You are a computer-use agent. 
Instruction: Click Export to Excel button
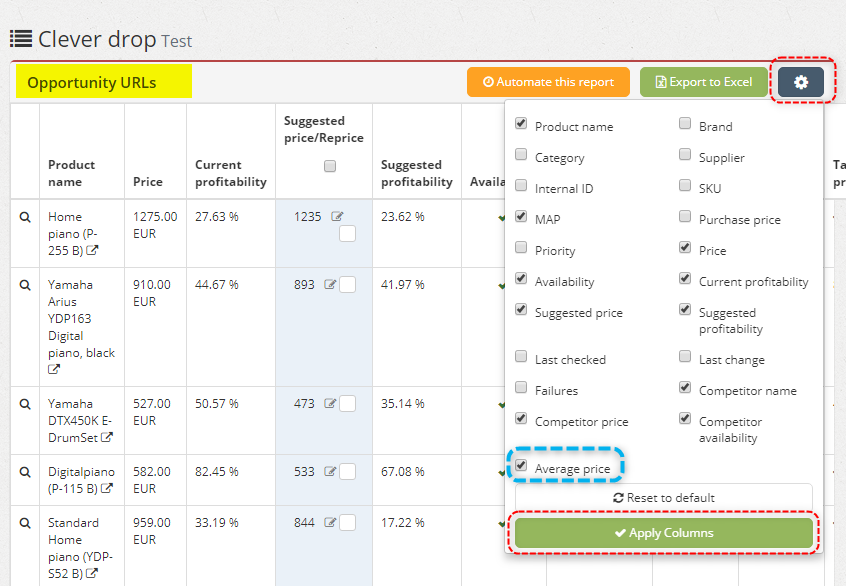704,82
